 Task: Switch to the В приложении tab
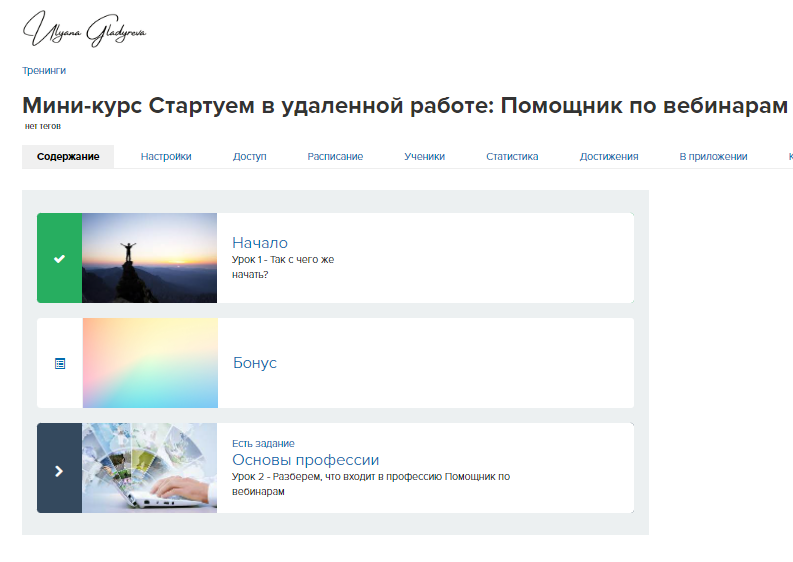[x=713, y=156]
